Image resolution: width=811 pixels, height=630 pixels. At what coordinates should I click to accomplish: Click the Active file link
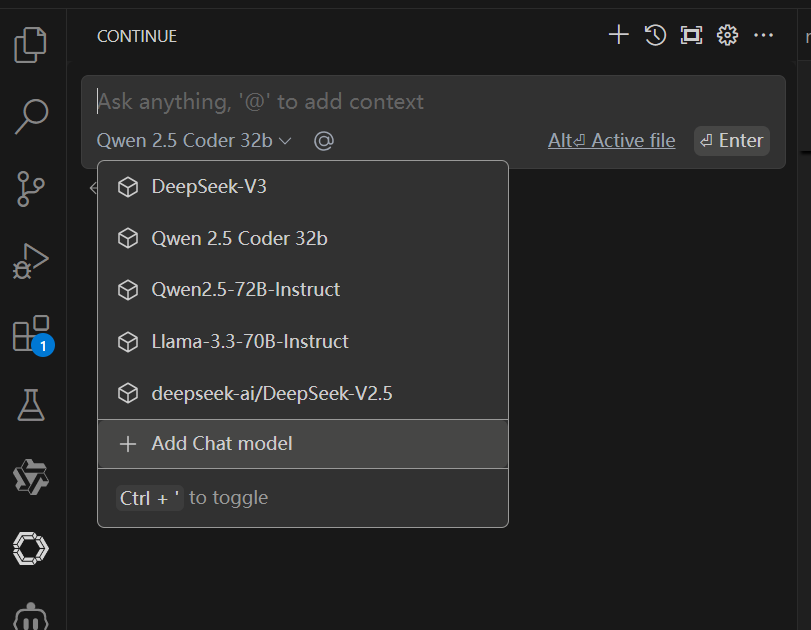pyautogui.click(x=611, y=140)
